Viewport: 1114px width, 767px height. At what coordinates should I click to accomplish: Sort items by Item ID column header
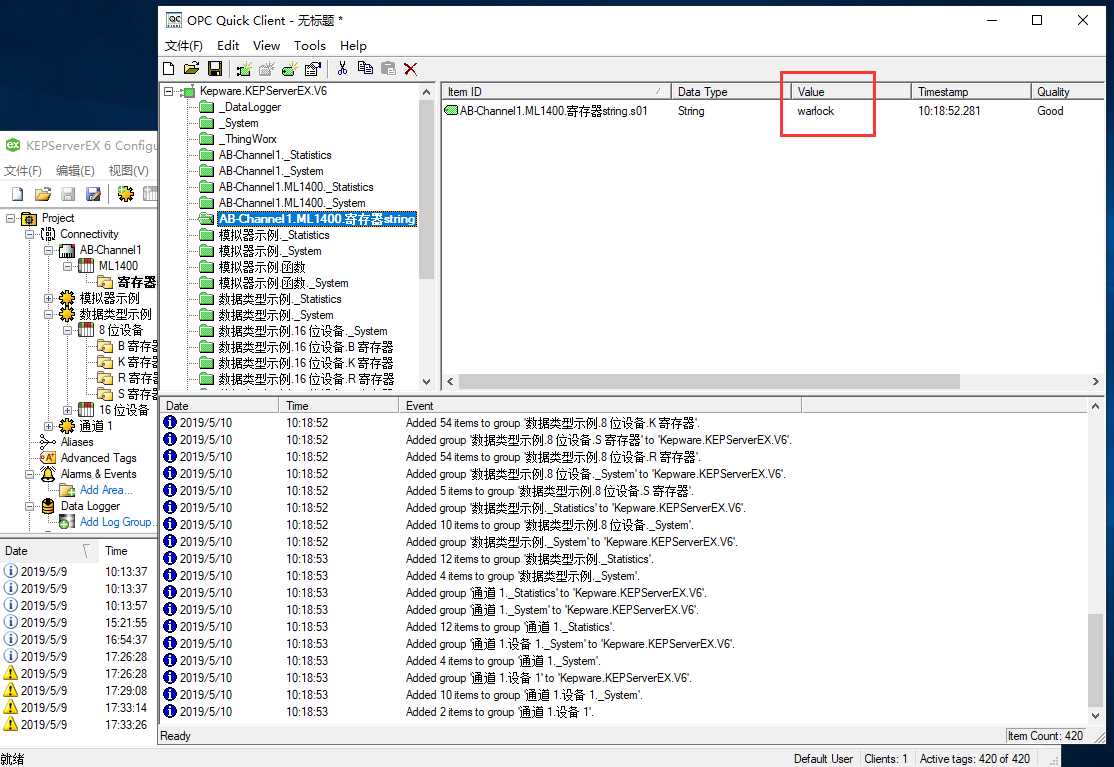(x=556, y=92)
